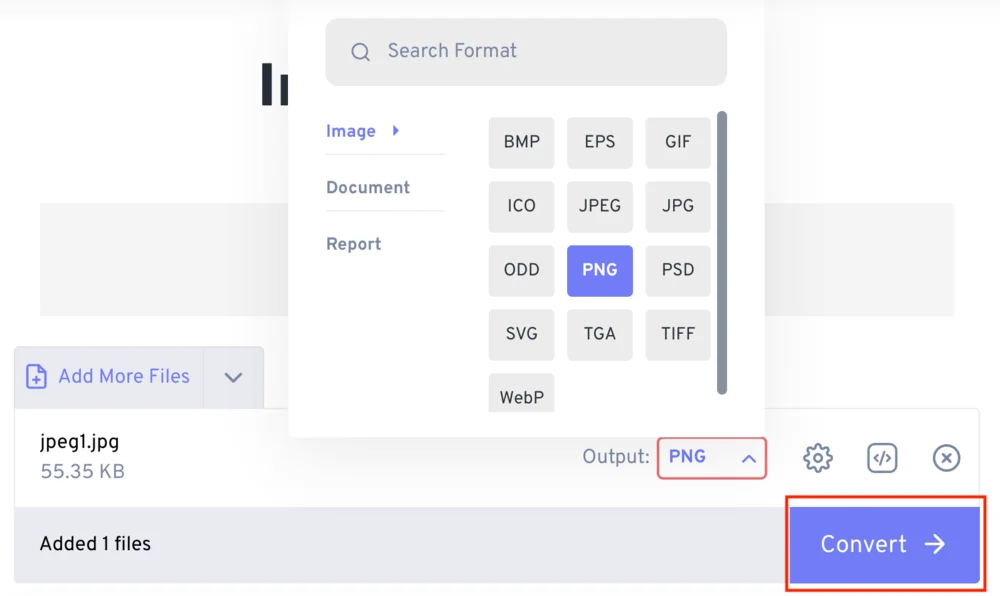The width and height of the screenshot is (1000, 596).
Task: Click Add More Files button
Action: click(123, 377)
